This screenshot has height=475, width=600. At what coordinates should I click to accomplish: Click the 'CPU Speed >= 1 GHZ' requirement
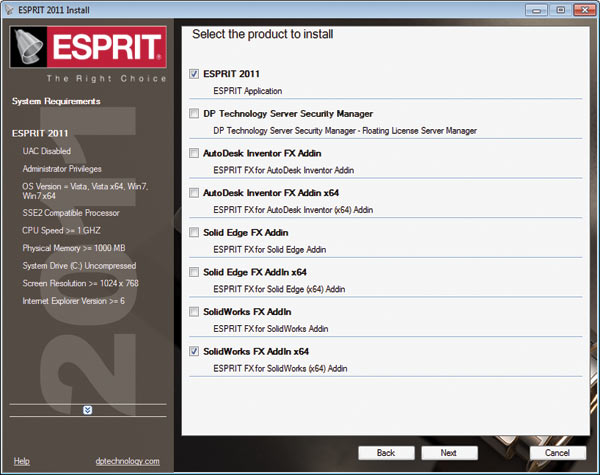pos(61,230)
